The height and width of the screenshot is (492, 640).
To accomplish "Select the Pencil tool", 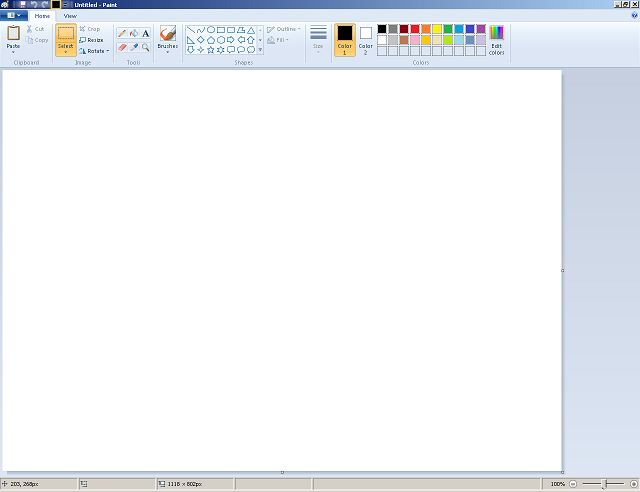I will [x=122, y=33].
